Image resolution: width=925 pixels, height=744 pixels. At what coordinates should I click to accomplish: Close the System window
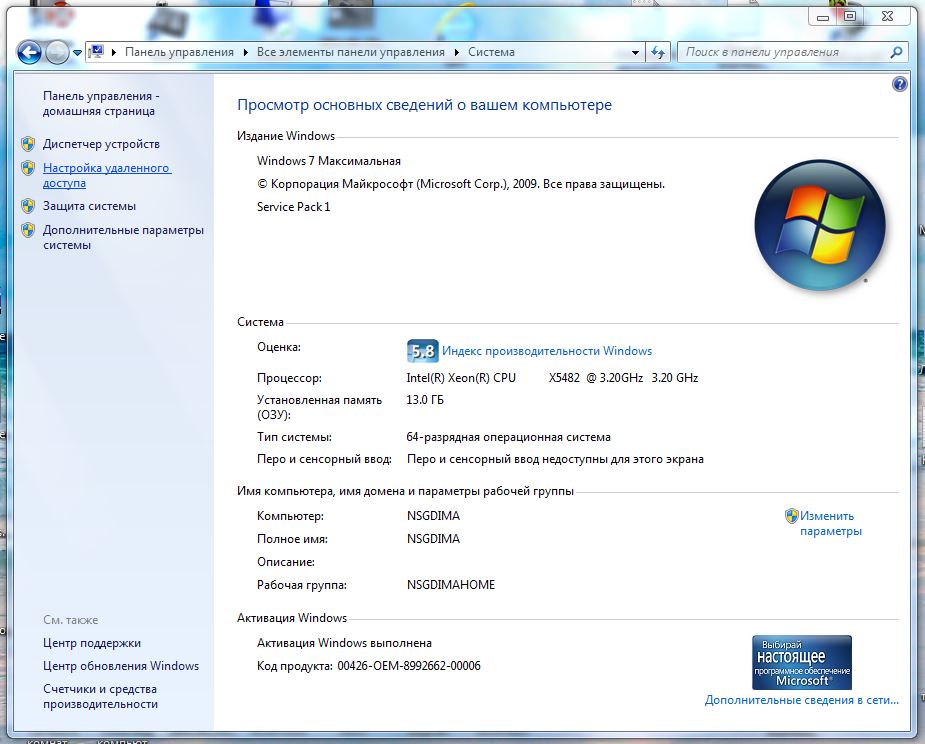[887, 16]
